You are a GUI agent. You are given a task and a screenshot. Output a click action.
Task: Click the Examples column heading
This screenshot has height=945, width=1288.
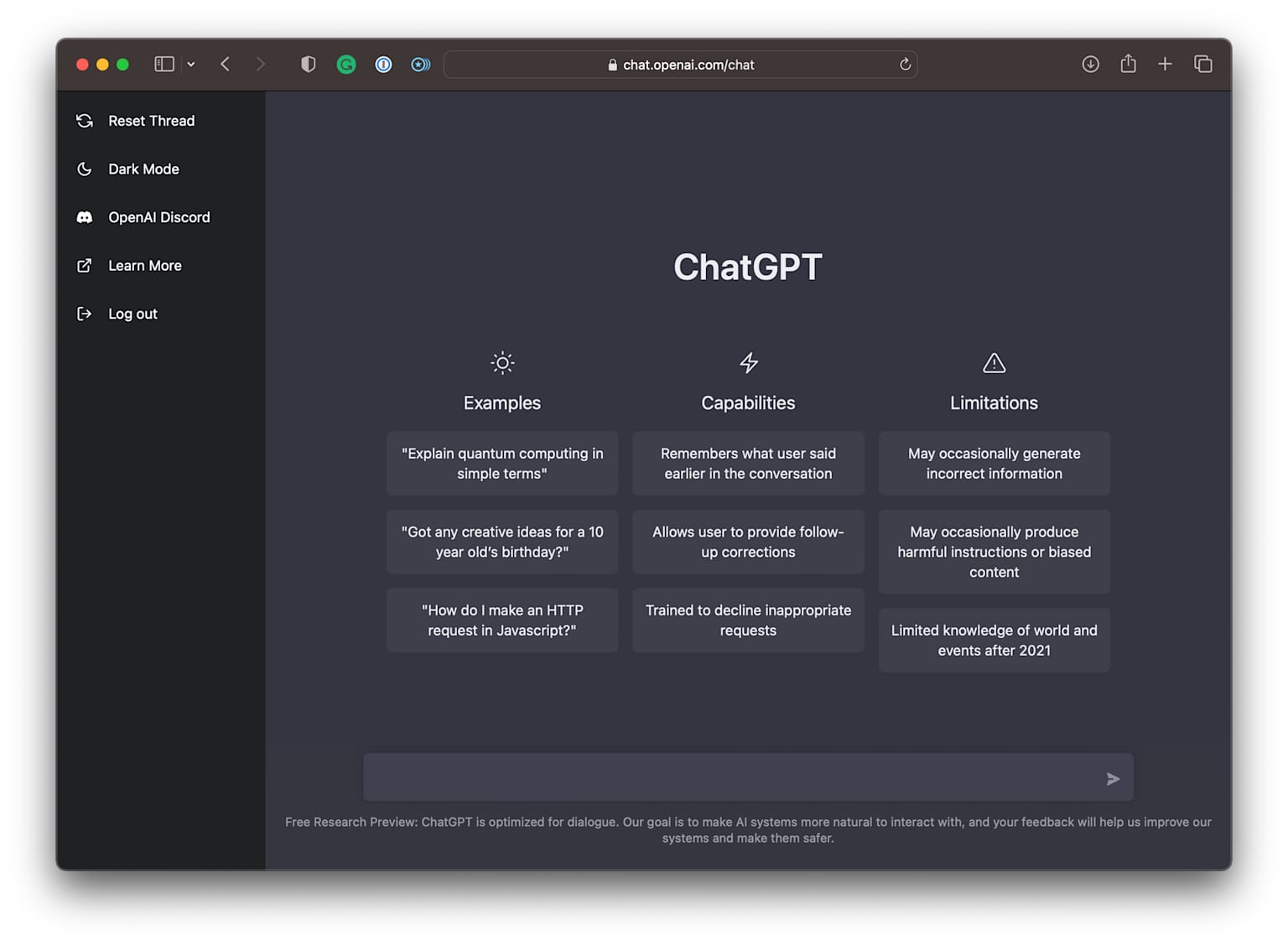[x=502, y=403]
